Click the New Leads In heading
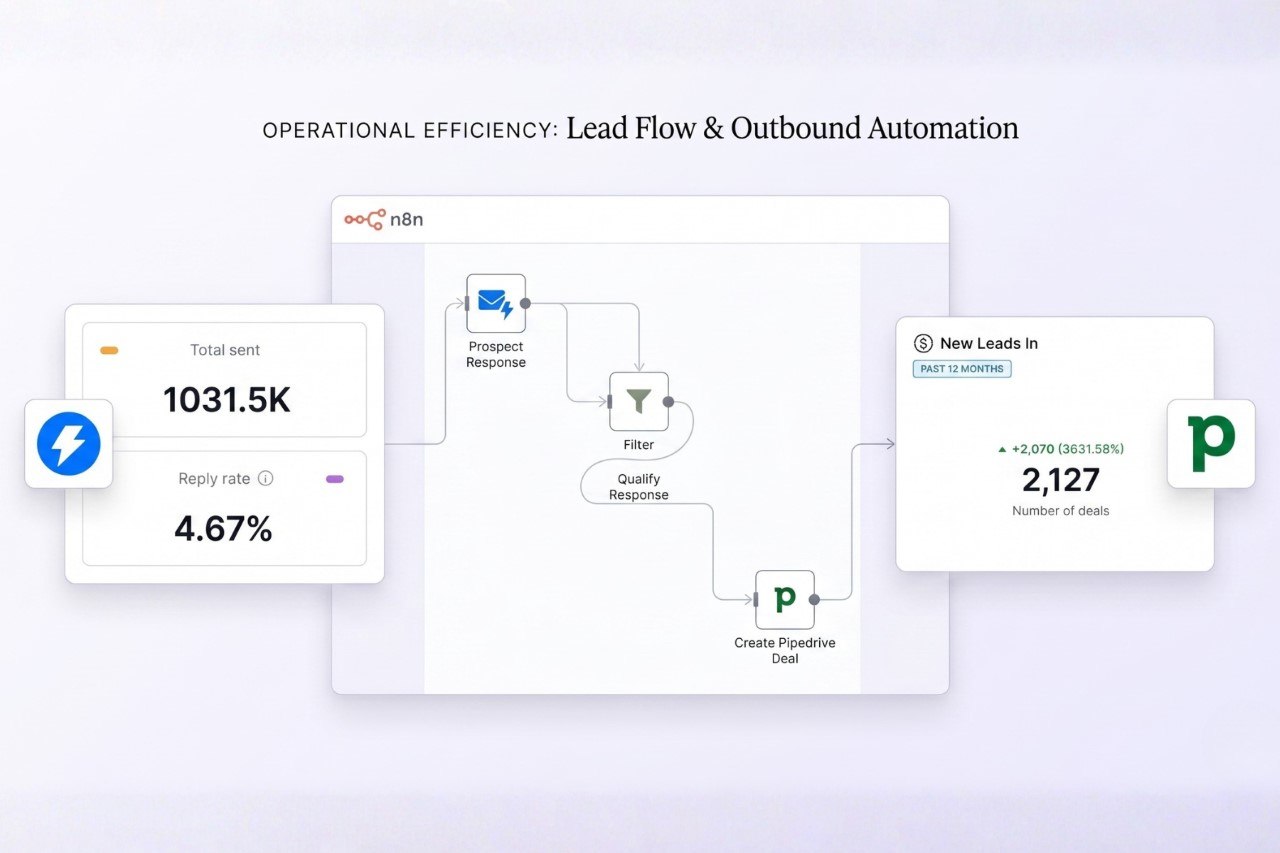The width and height of the screenshot is (1280, 853). coord(988,343)
